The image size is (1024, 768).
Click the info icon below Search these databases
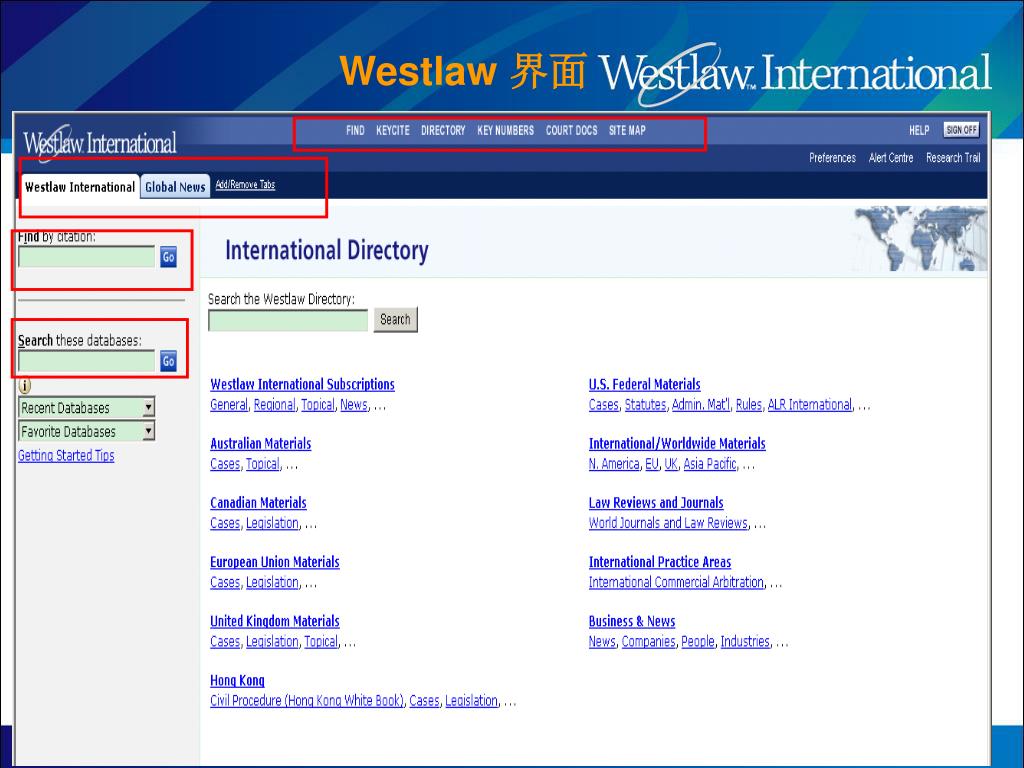point(25,386)
